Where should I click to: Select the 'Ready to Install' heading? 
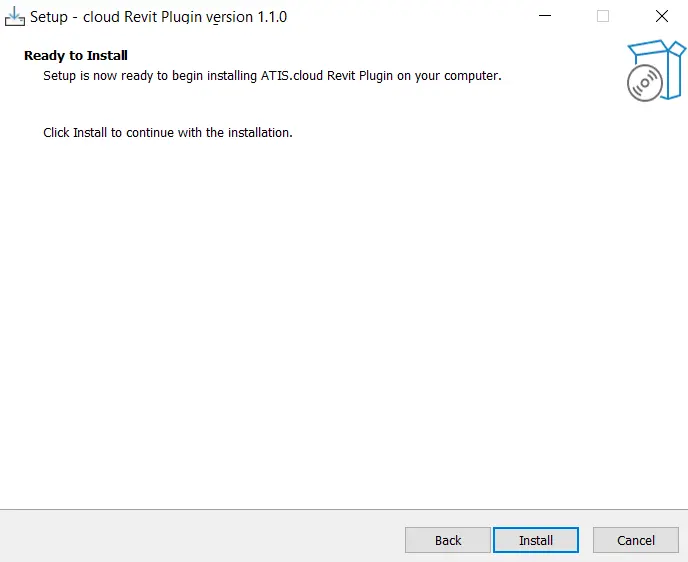tap(76, 55)
